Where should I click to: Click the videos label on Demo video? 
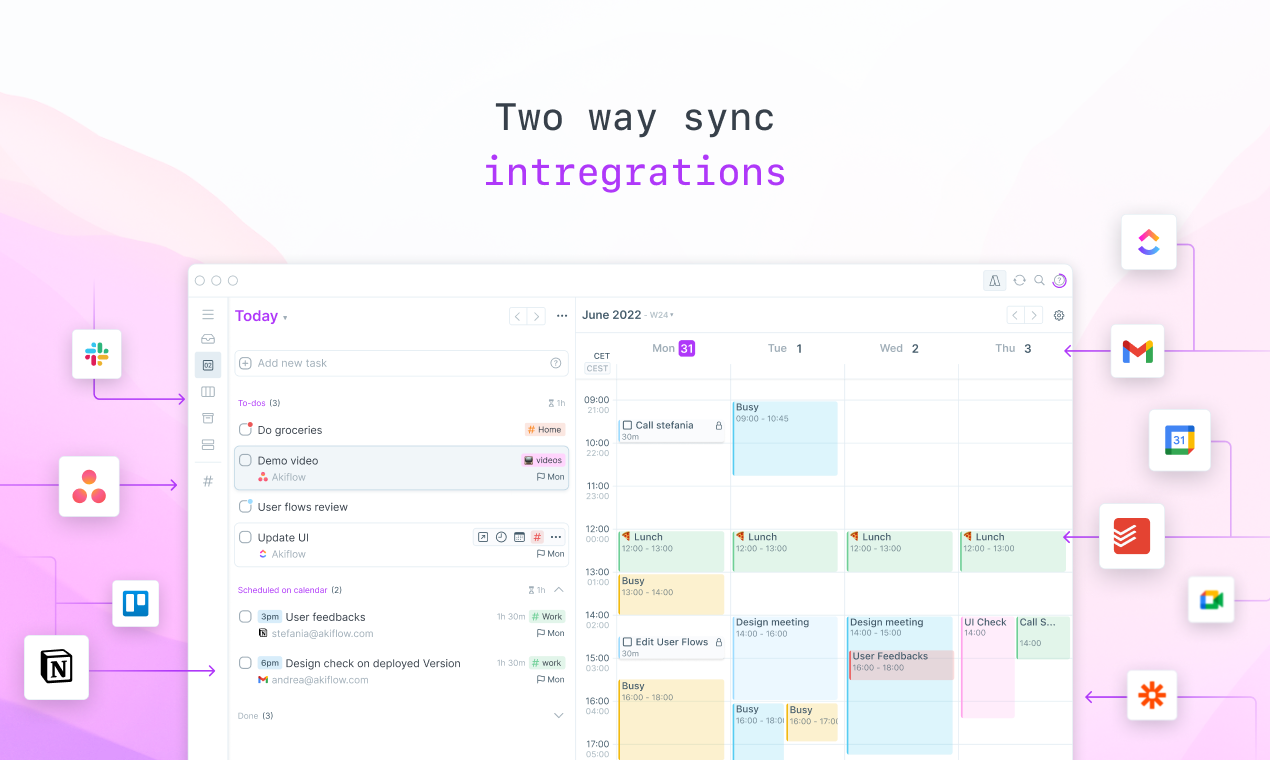pyautogui.click(x=544, y=460)
